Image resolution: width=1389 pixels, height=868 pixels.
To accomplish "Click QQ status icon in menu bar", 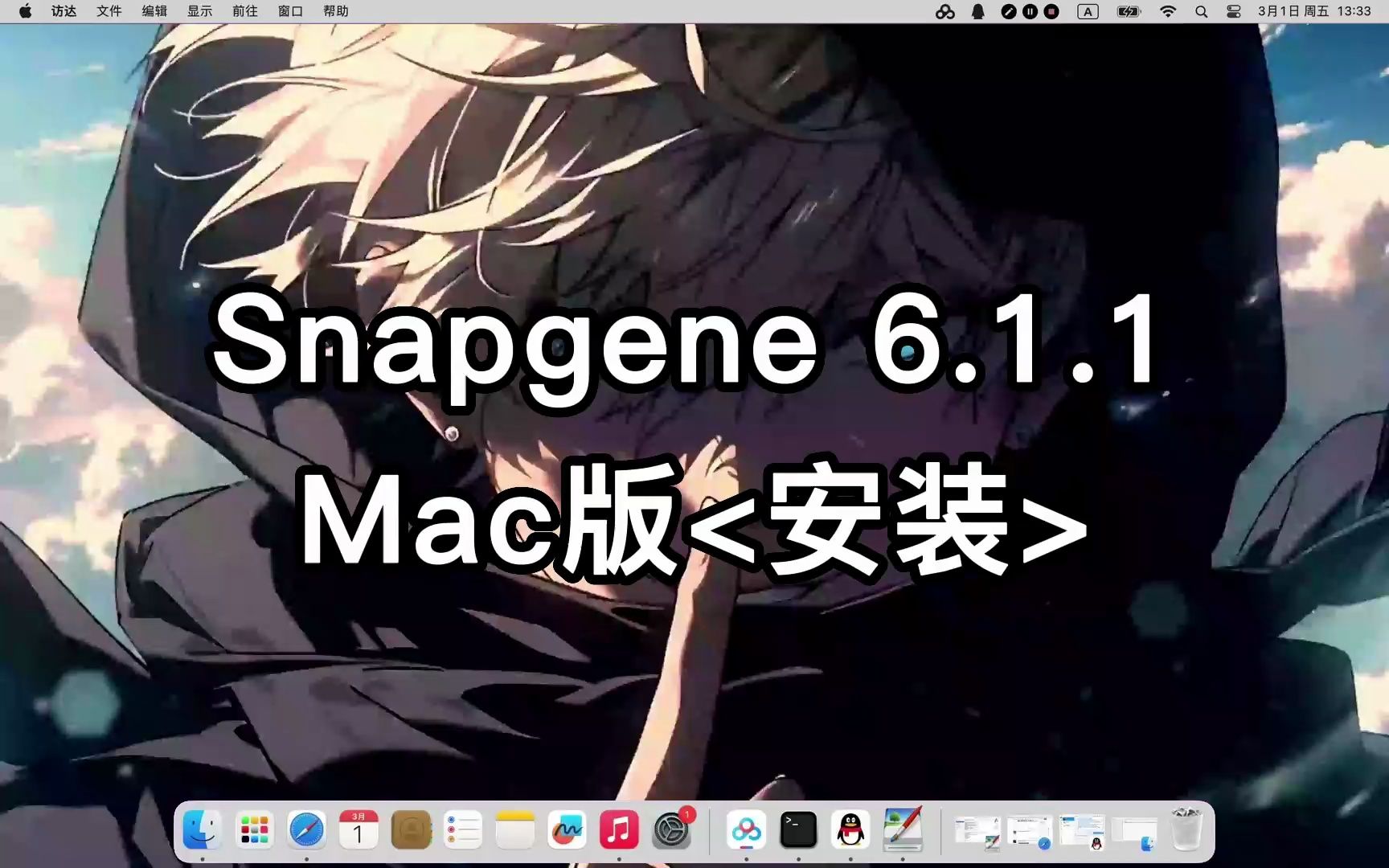I will coord(978,11).
